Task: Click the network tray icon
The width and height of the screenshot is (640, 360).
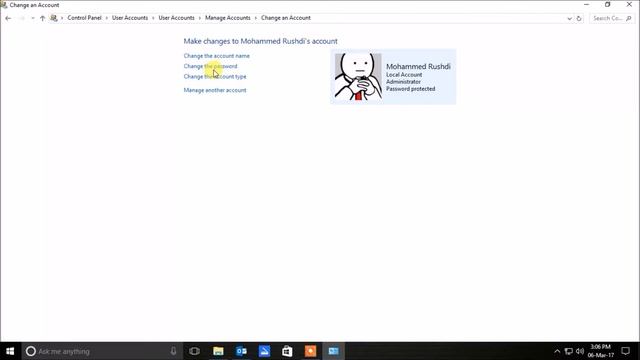Action: 569,351
